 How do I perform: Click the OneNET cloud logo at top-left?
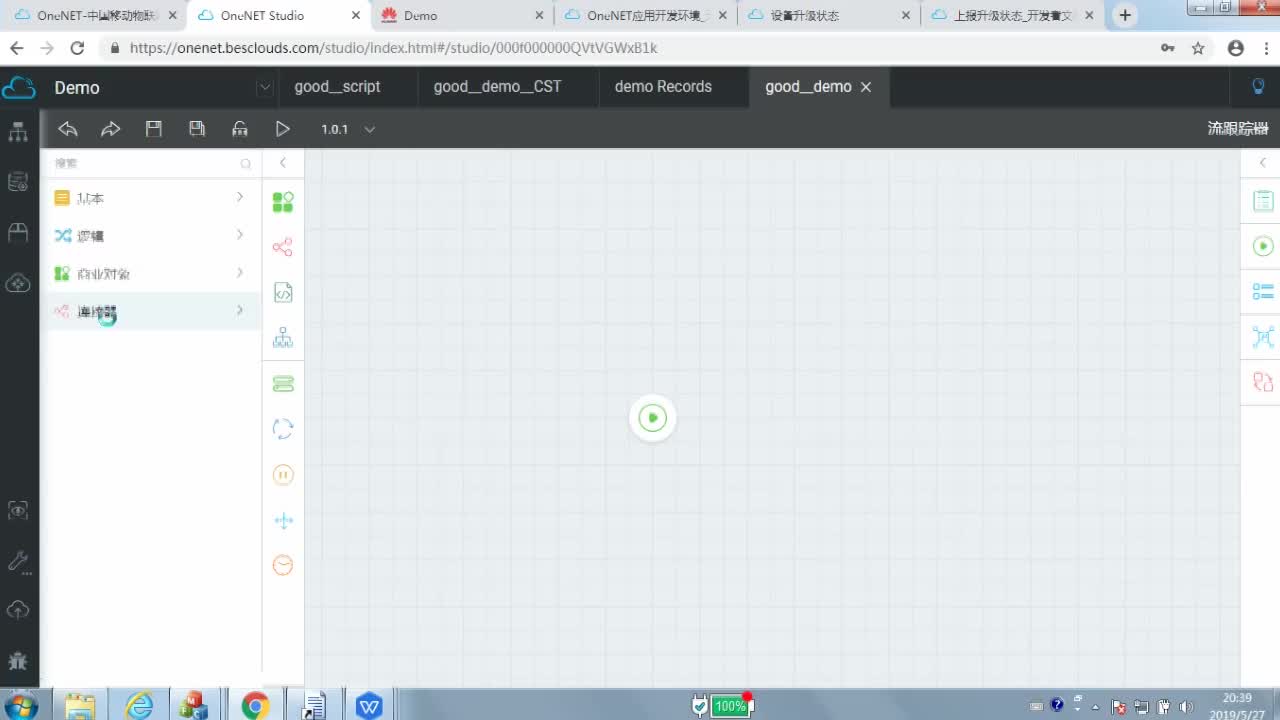(18, 88)
